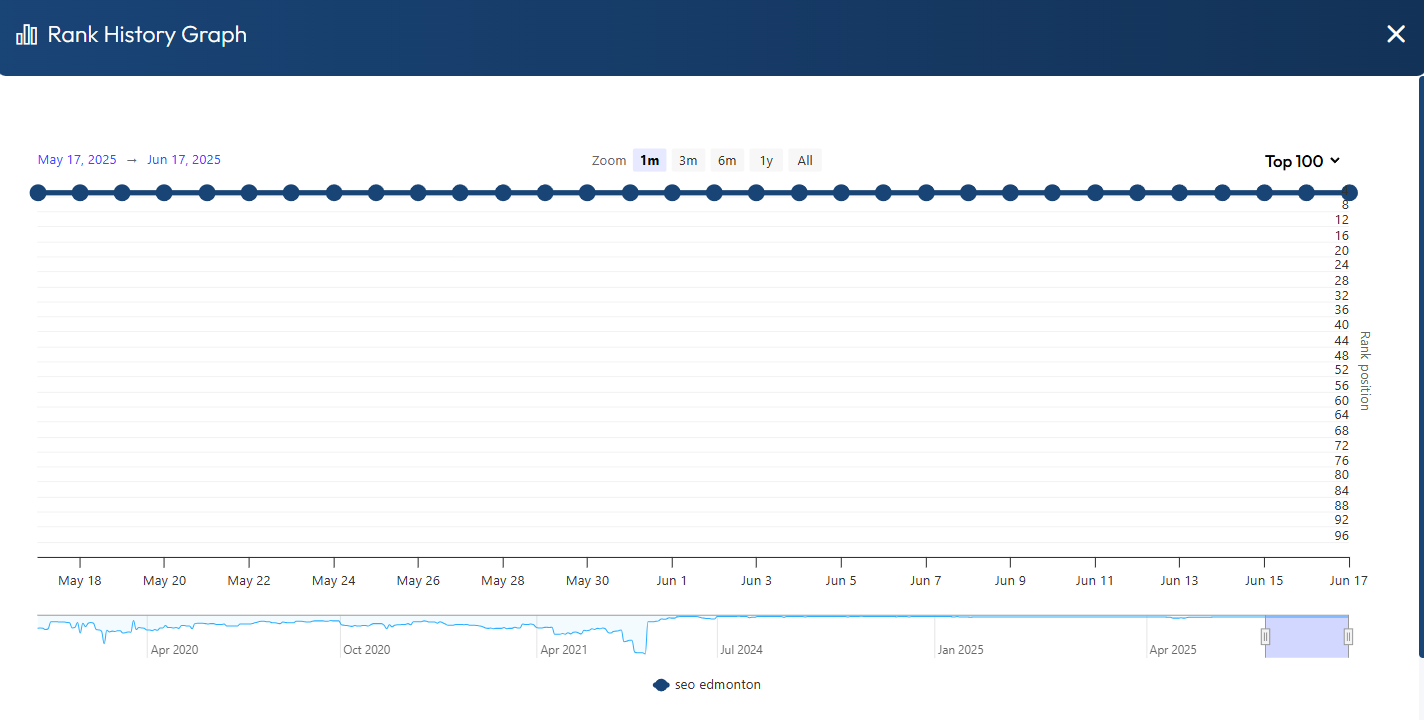Click the 20 rank axis label
This screenshot has height=720, width=1424.
(1342, 251)
